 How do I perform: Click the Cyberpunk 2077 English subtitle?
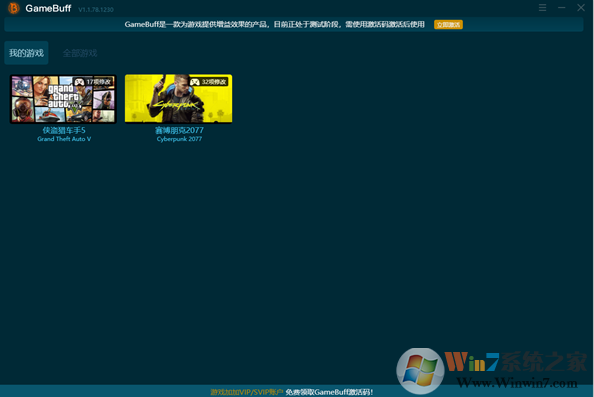pos(179,139)
